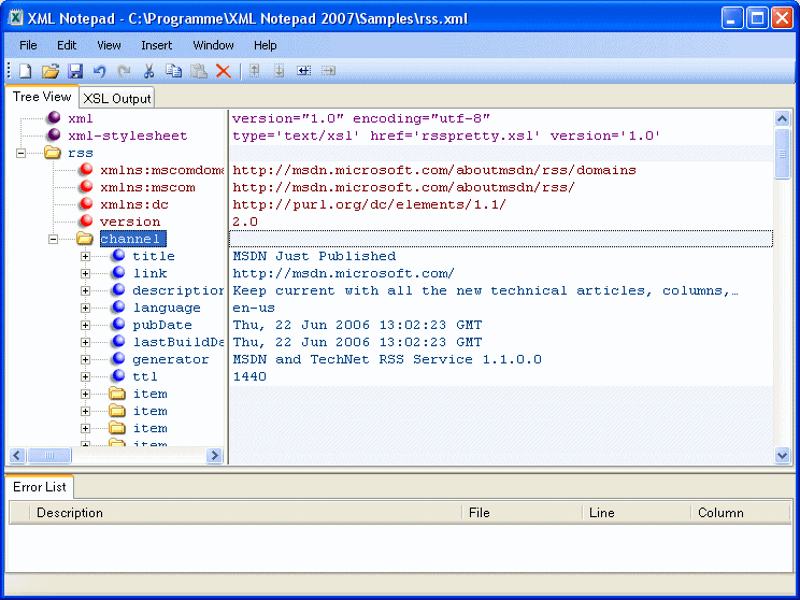
Task: Expand the pubDate tree node
Action: (86, 324)
